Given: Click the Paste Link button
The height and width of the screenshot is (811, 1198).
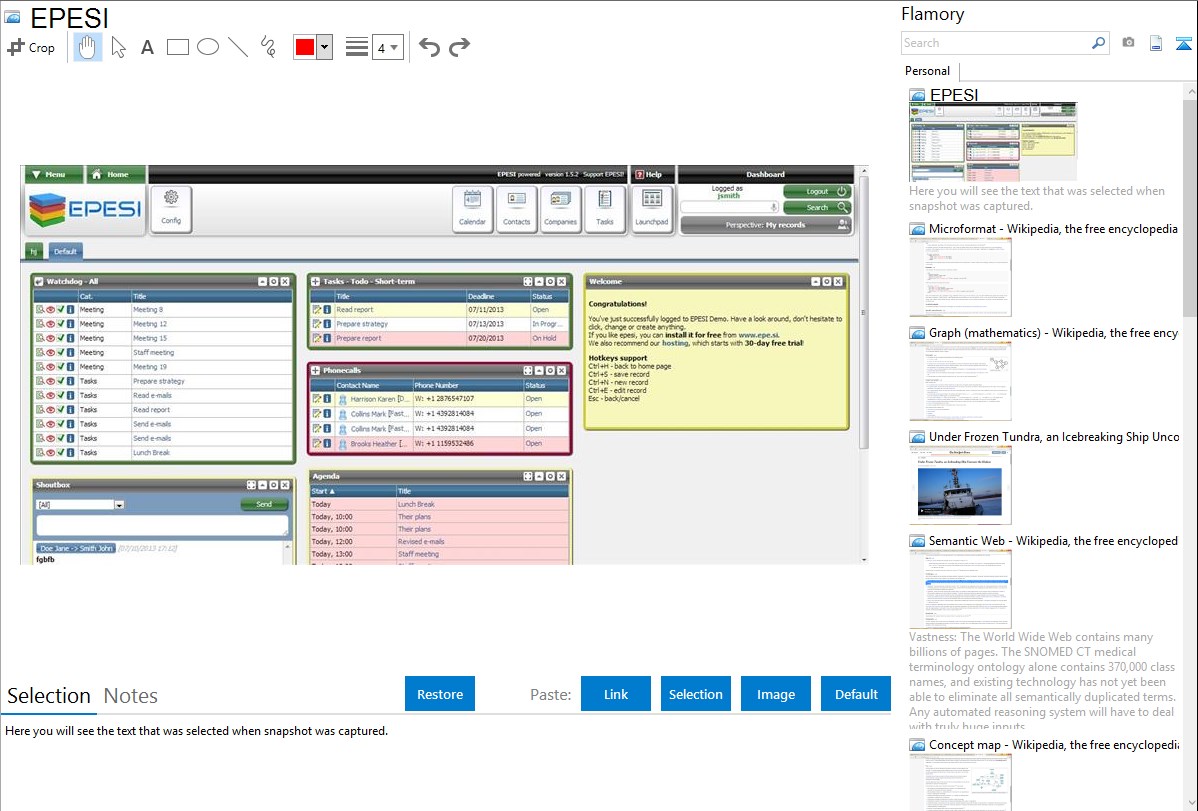Looking at the screenshot, I should 616,694.
